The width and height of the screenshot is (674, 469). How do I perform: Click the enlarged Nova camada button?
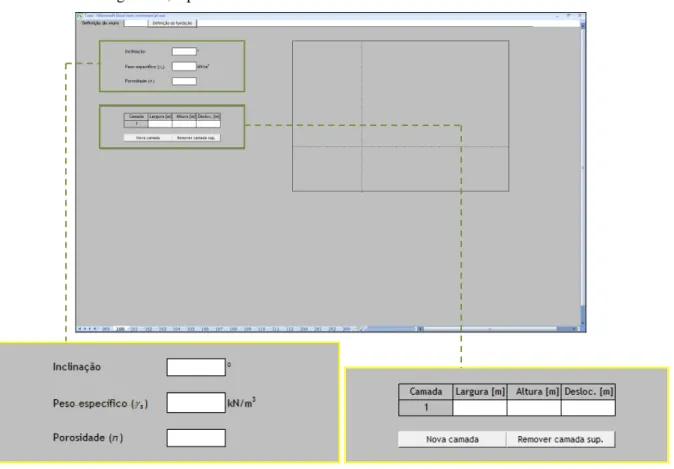(x=452, y=439)
